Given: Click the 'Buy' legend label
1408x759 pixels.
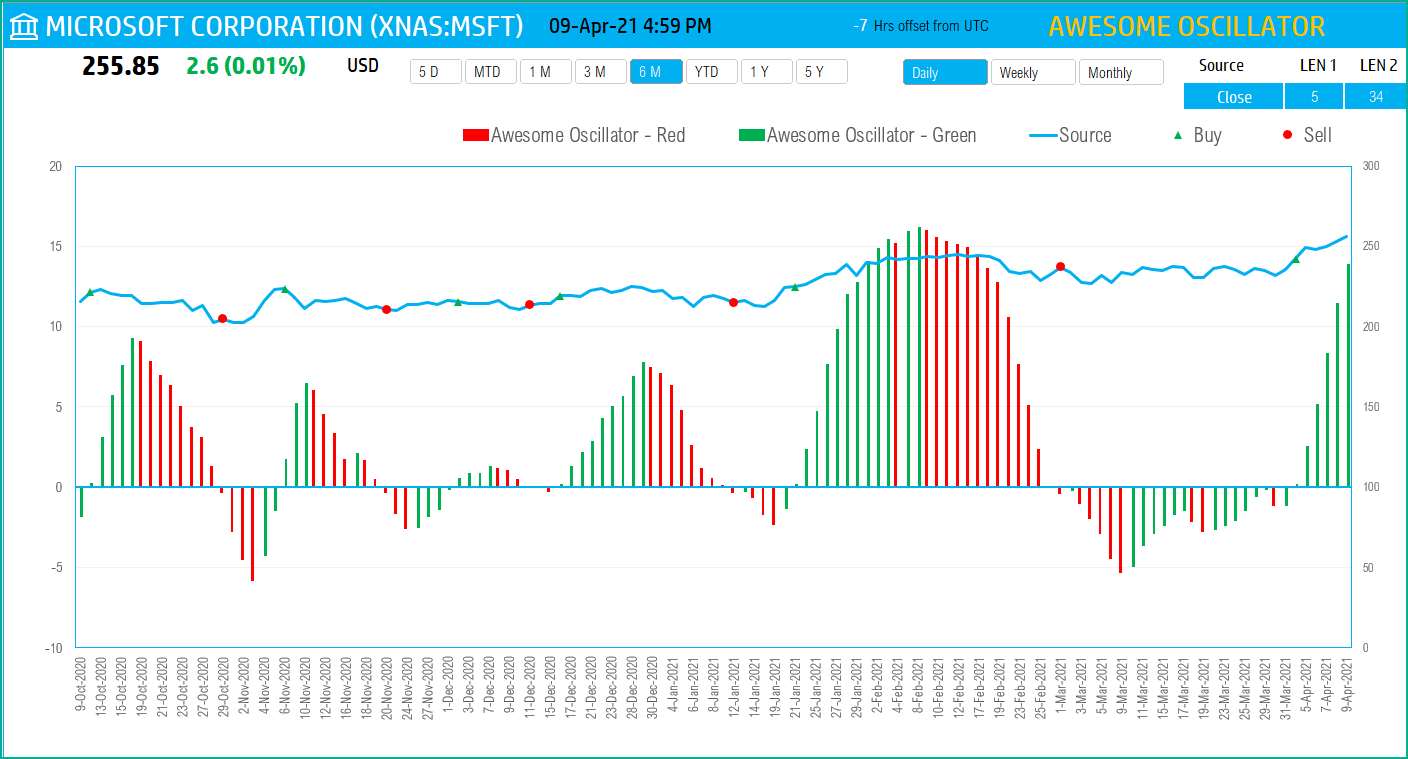Looking at the screenshot, I should pyautogui.click(x=1208, y=135).
